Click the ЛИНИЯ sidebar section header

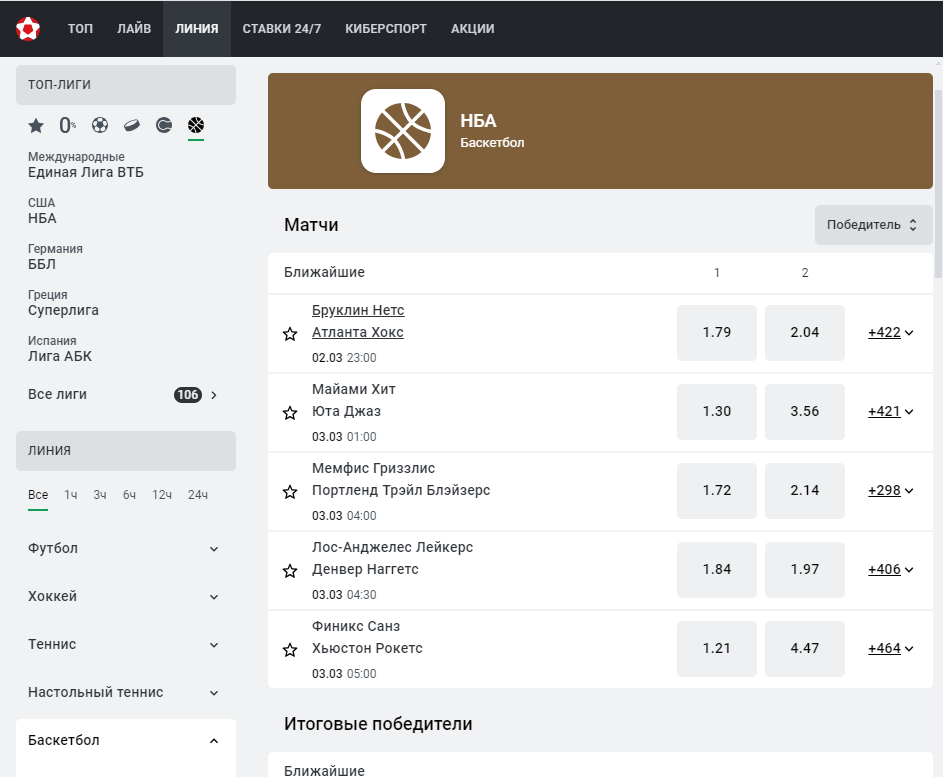(x=126, y=451)
